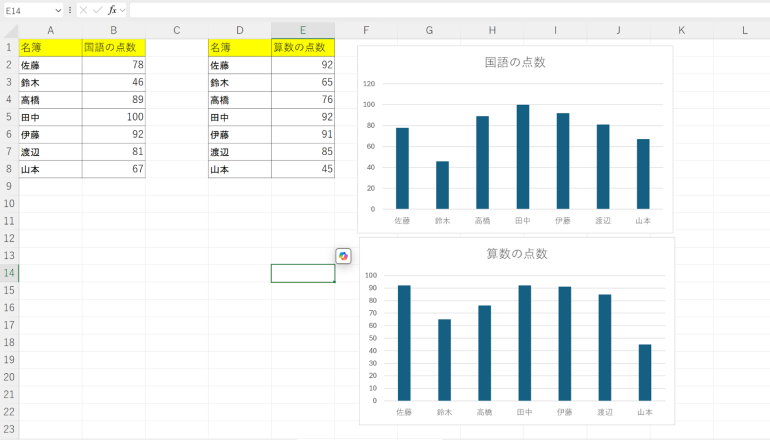The height and width of the screenshot is (440, 770).
Task: Click the Enter checkmark icon in the formula bar
Action: click(x=98, y=10)
